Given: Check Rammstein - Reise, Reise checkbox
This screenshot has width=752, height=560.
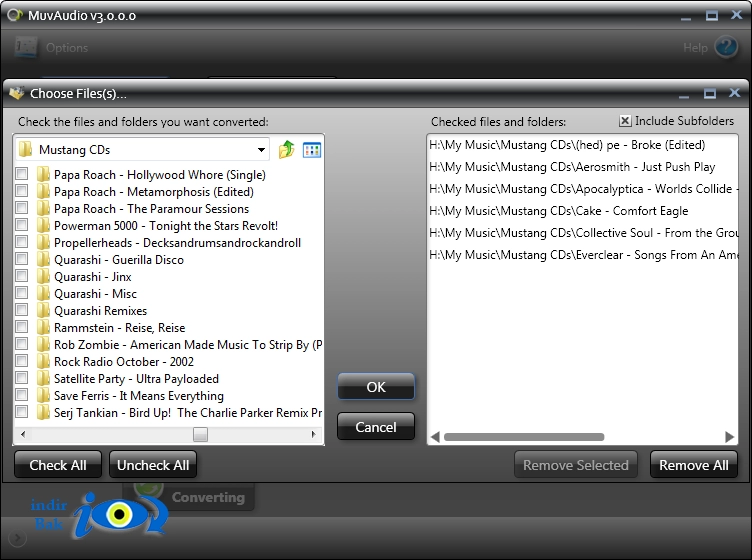Looking at the screenshot, I should click(22, 327).
